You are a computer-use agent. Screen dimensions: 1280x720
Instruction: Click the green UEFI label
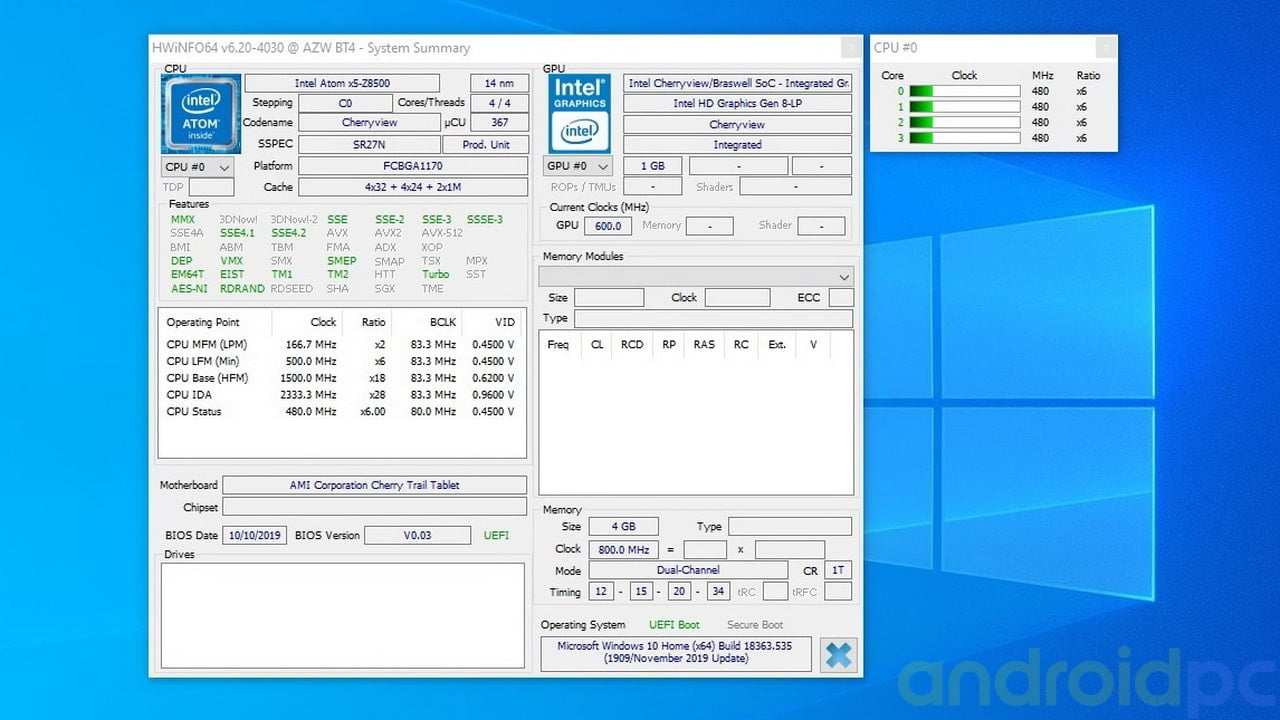(x=496, y=535)
